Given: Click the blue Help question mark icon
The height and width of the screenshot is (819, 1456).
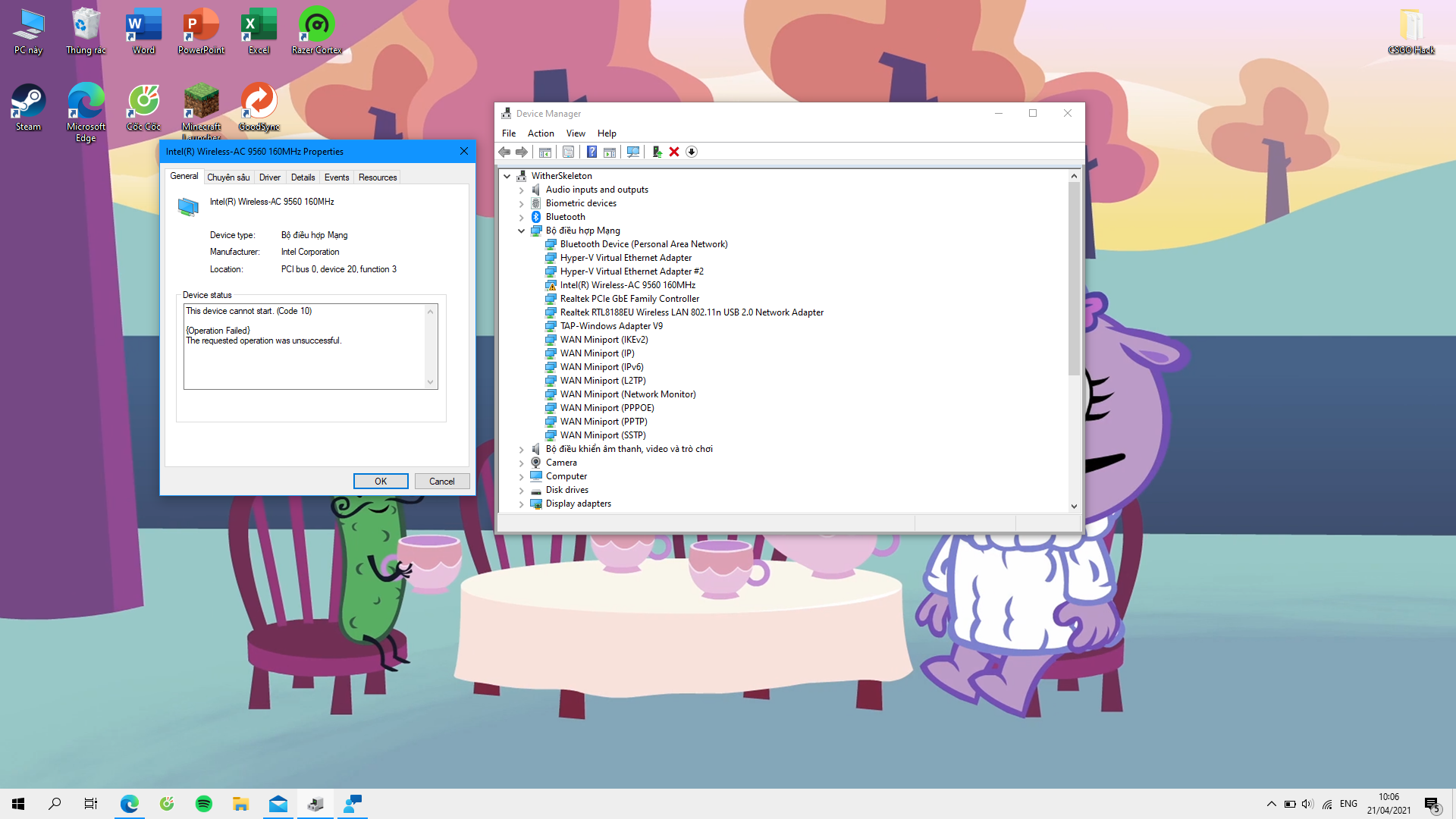Looking at the screenshot, I should pos(591,152).
